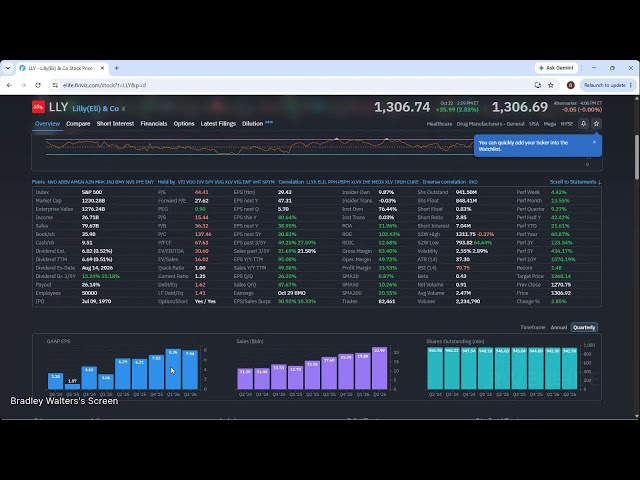This screenshot has width=640, height=480.
Task: Click the Ask Gemini button
Action: click(x=556, y=68)
